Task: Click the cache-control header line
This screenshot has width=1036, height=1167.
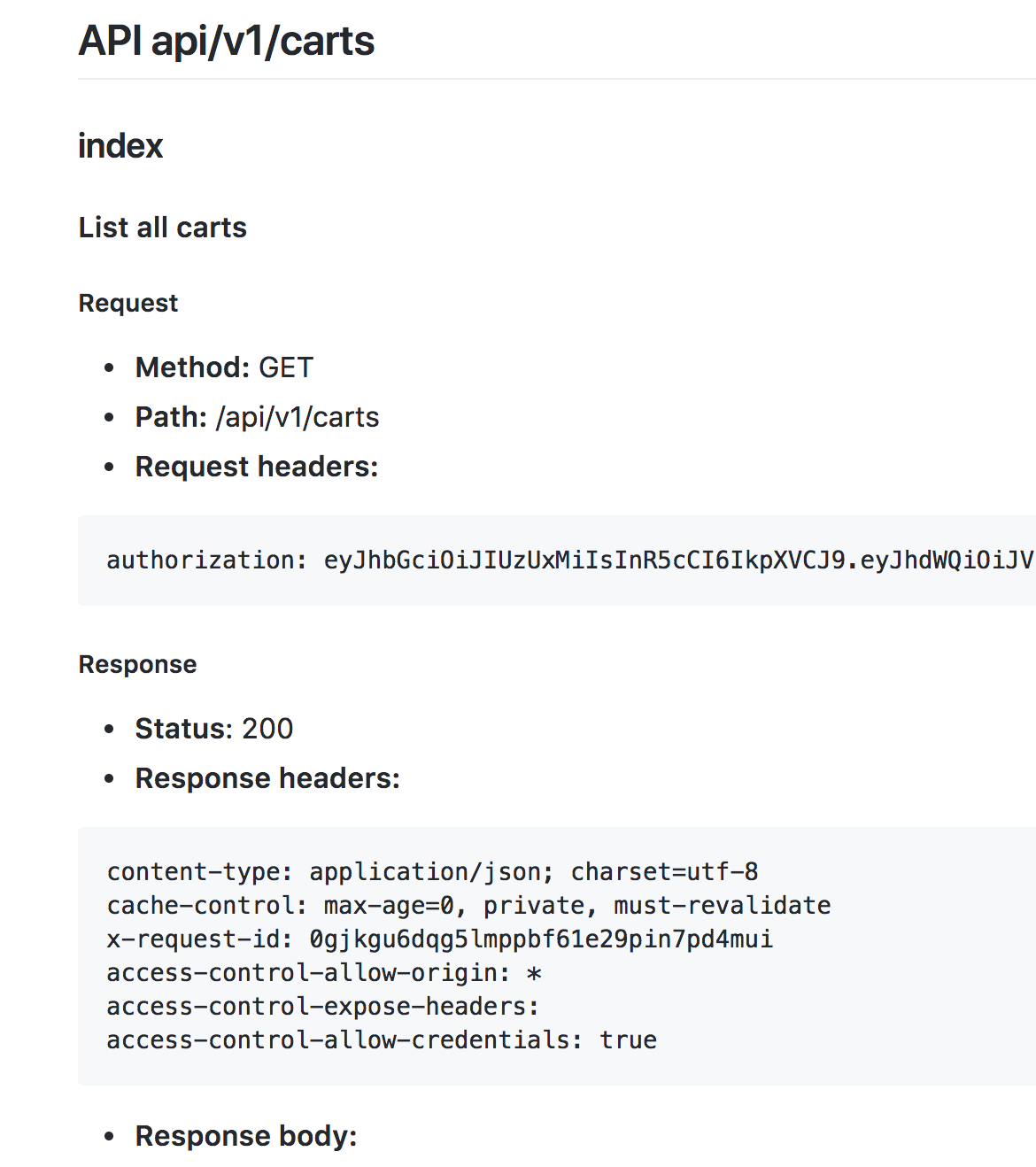Action: coord(468,905)
